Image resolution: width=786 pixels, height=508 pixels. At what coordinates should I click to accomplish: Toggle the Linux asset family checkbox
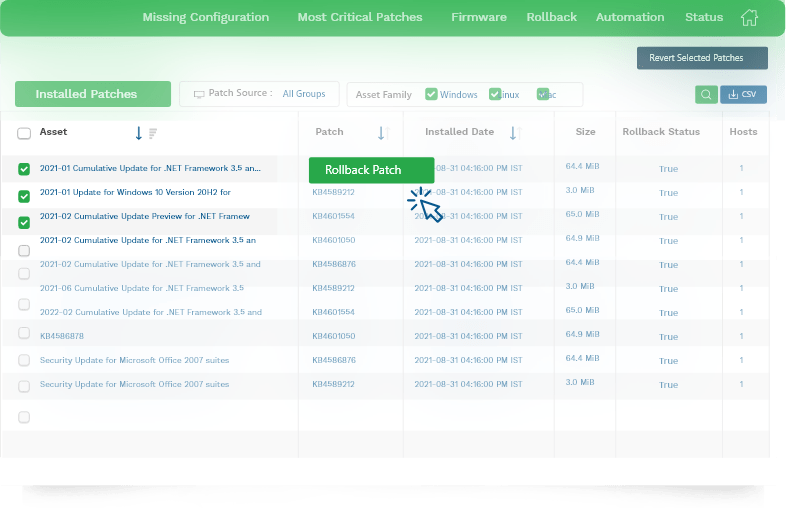494,94
